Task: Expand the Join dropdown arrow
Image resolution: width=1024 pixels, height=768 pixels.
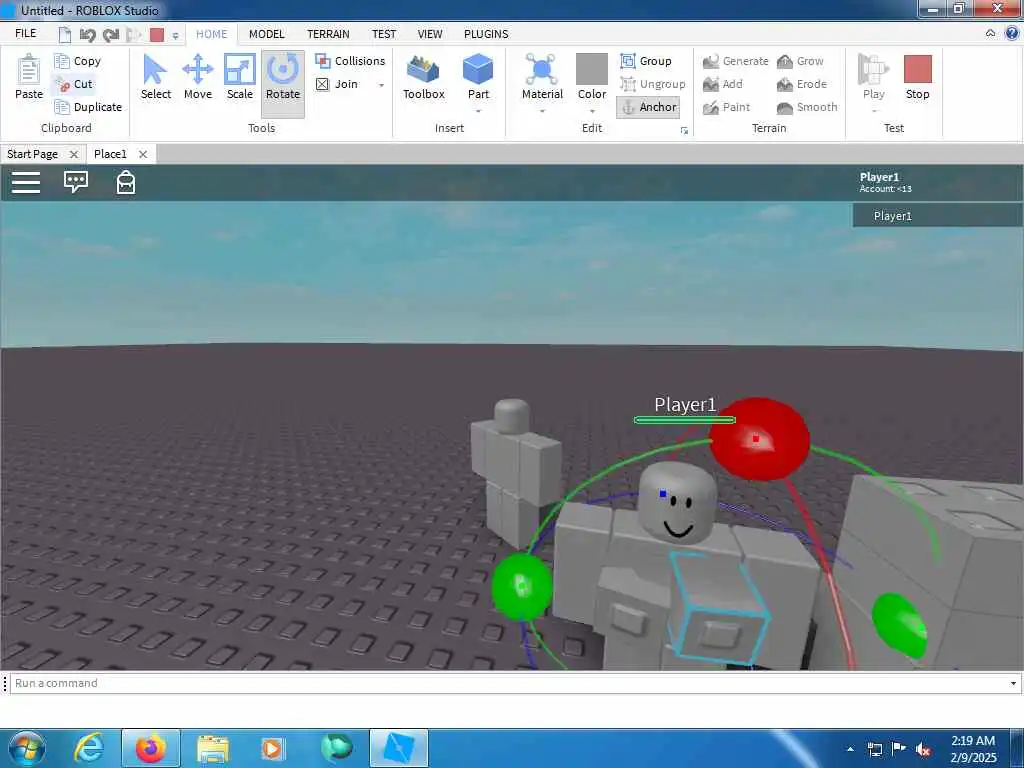Action: coord(381,85)
